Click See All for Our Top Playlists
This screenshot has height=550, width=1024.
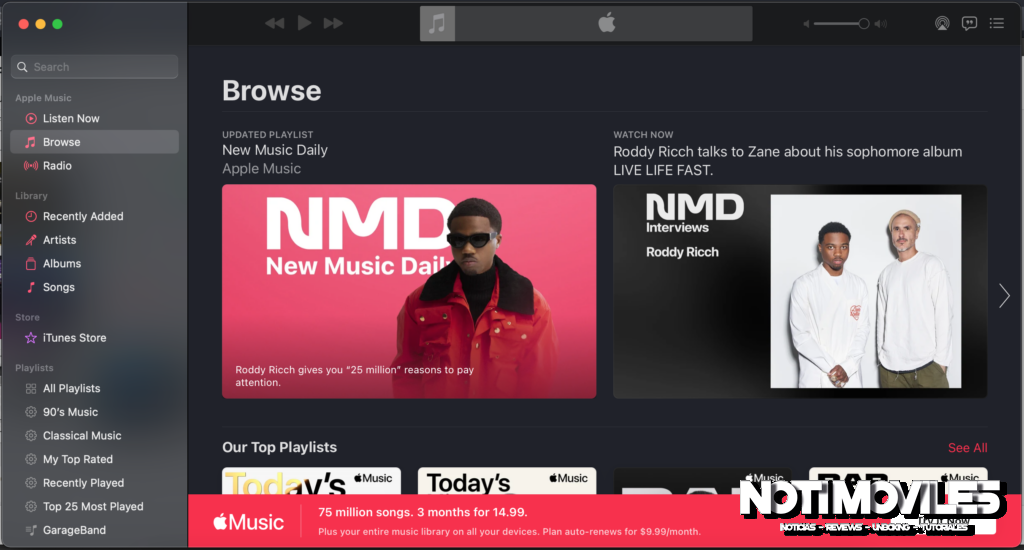pyautogui.click(x=967, y=447)
